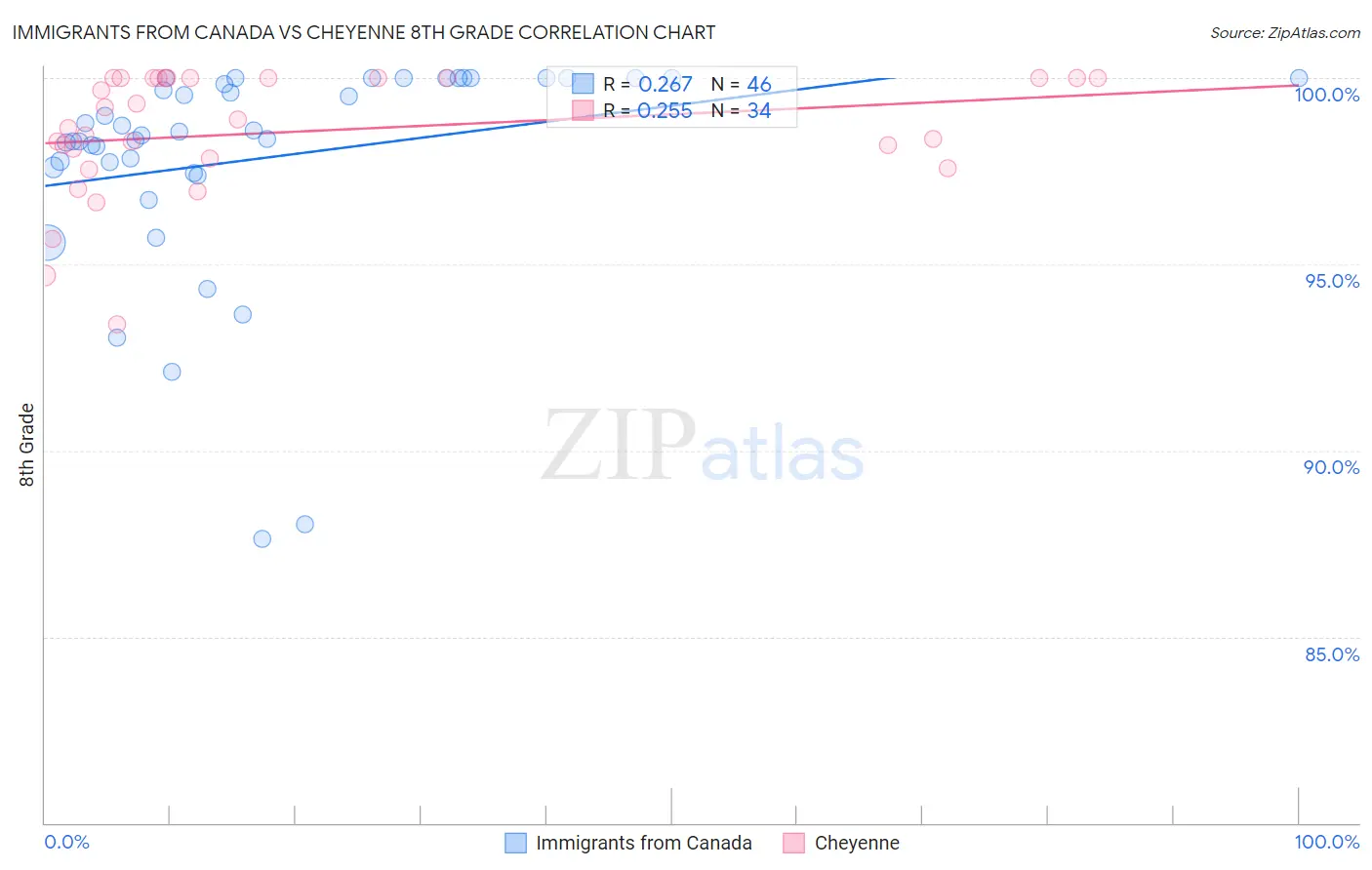Click the blue Immigrants from Canada legend swatch
The image size is (1372, 870).
[515, 843]
